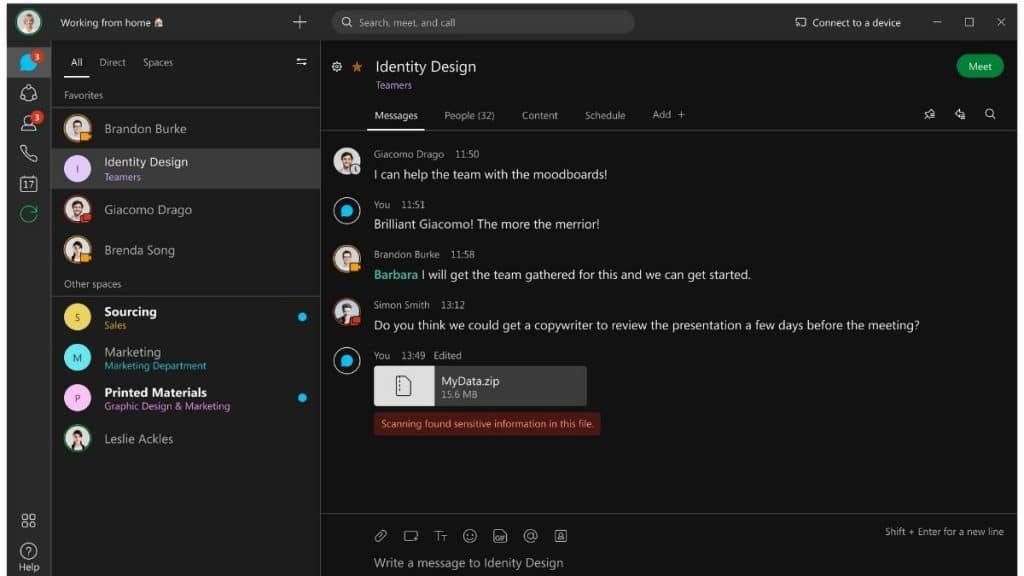Open the Notifications bell in the sidebar
Viewport: 1024px width, 576px height.
(29, 91)
